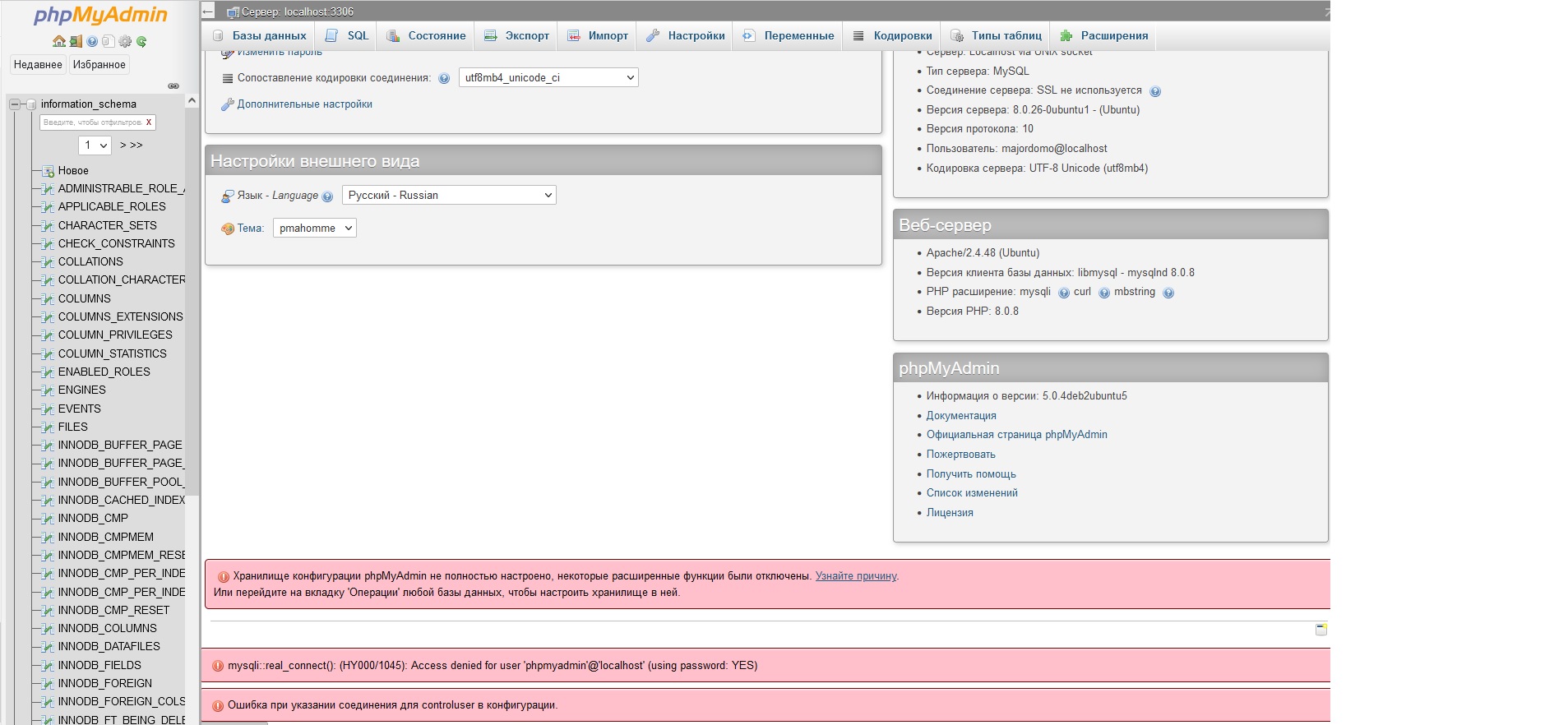Click the log out door icon
Viewport: 1568px width, 725px height.
[x=76, y=41]
